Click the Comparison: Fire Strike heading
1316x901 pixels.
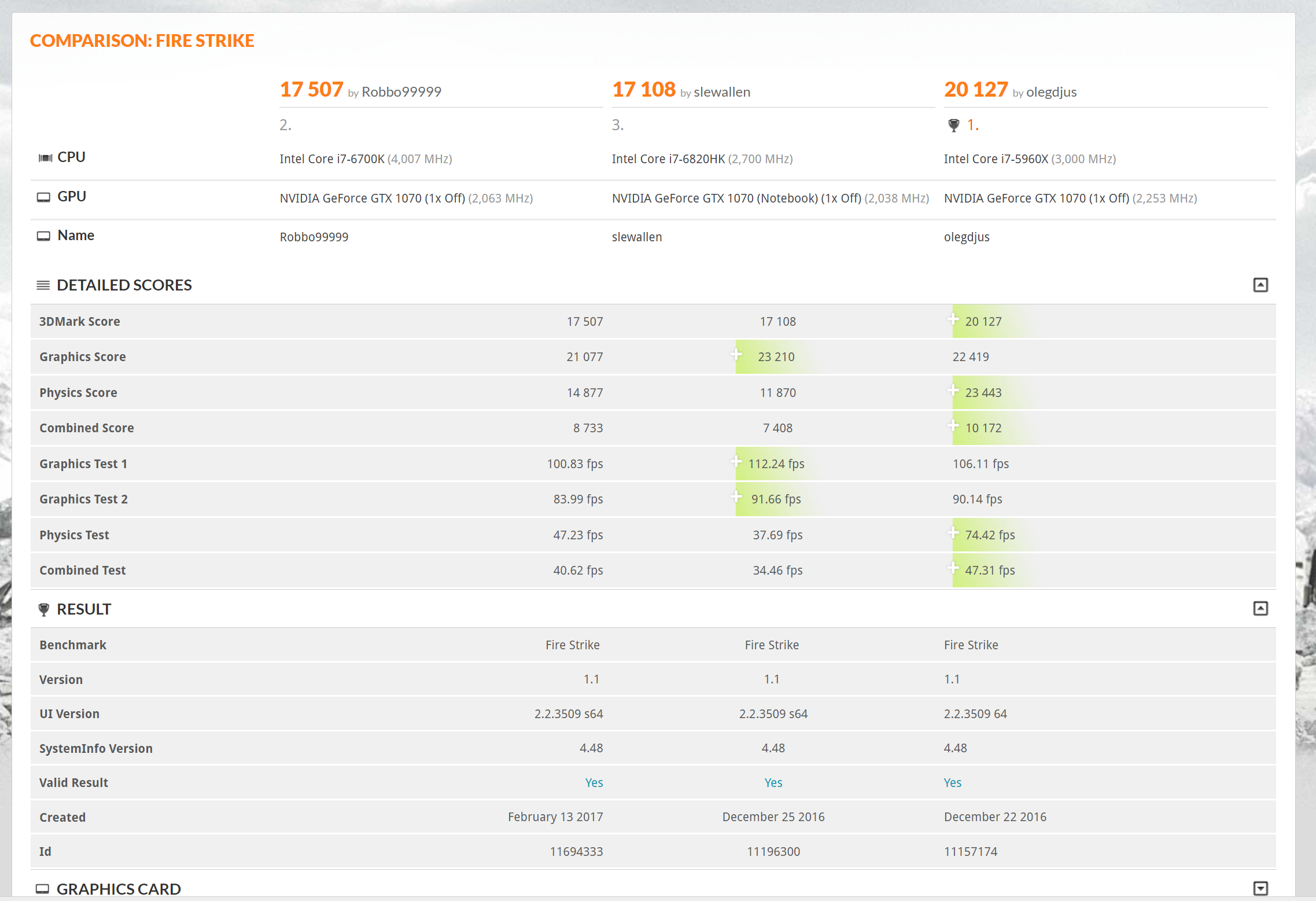pos(142,41)
